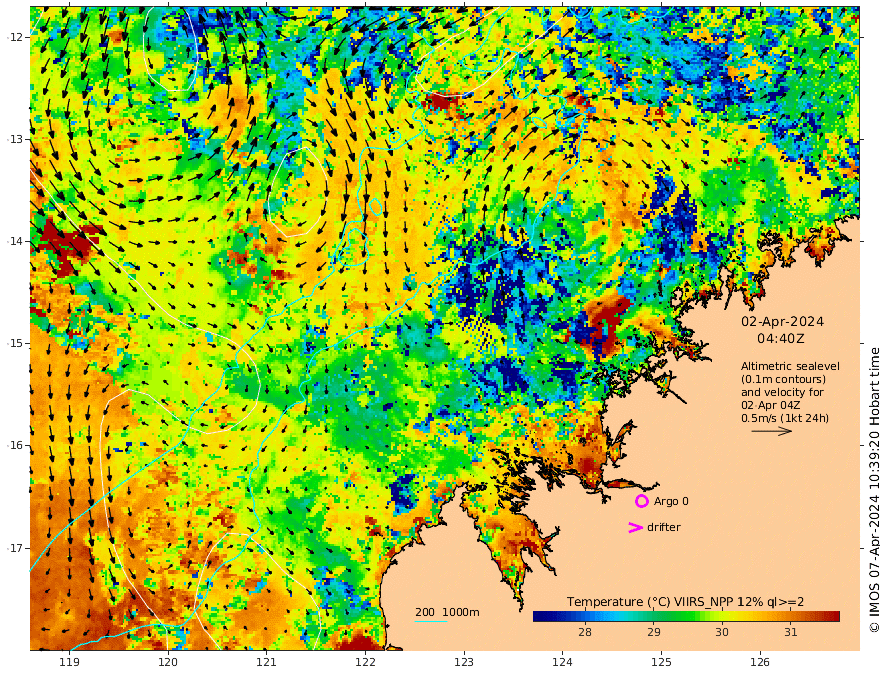The image size is (880, 680).
Task: Click the 'and velocity for' legend line
Action: pyautogui.click(x=782, y=392)
